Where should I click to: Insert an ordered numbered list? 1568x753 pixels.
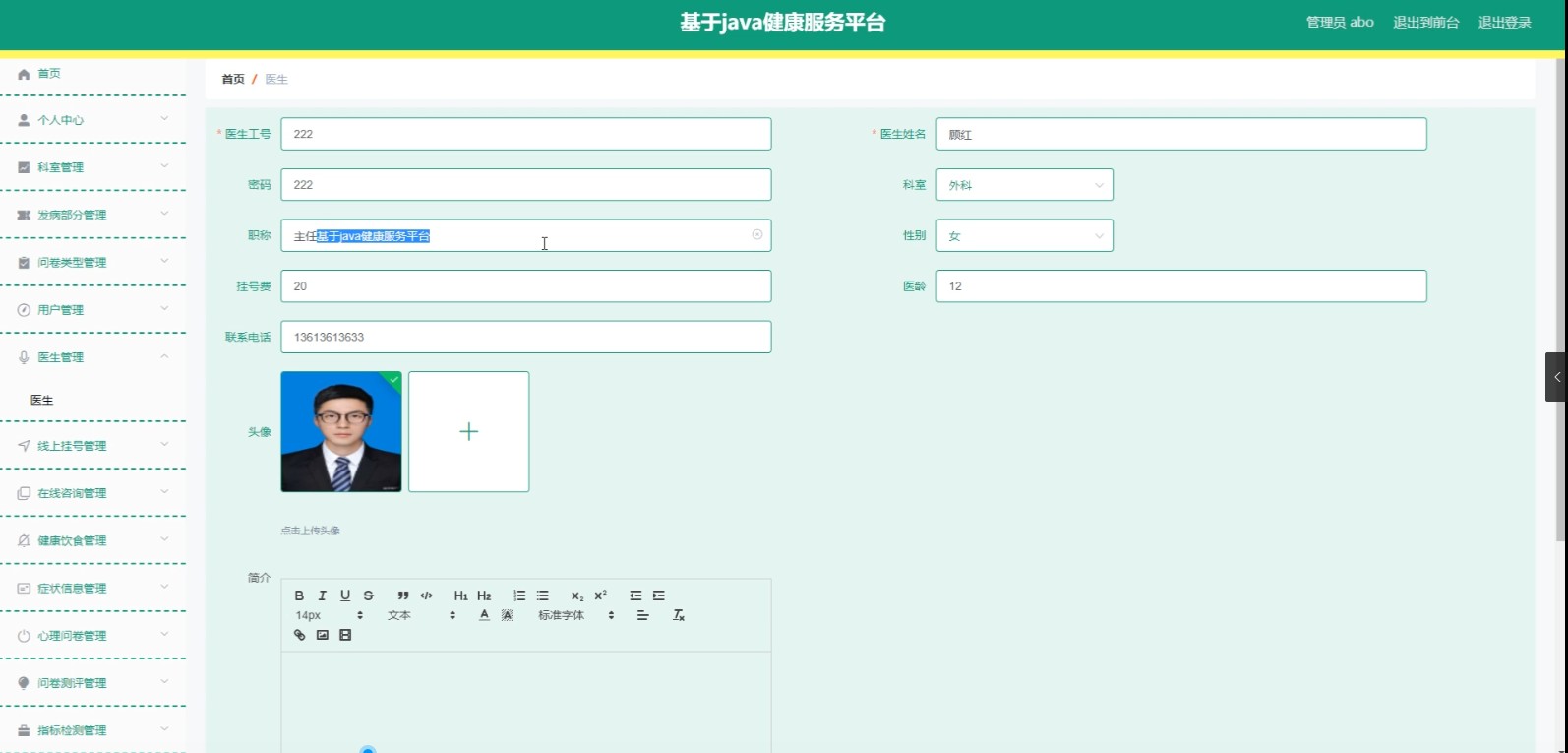[x=519, y=596]
